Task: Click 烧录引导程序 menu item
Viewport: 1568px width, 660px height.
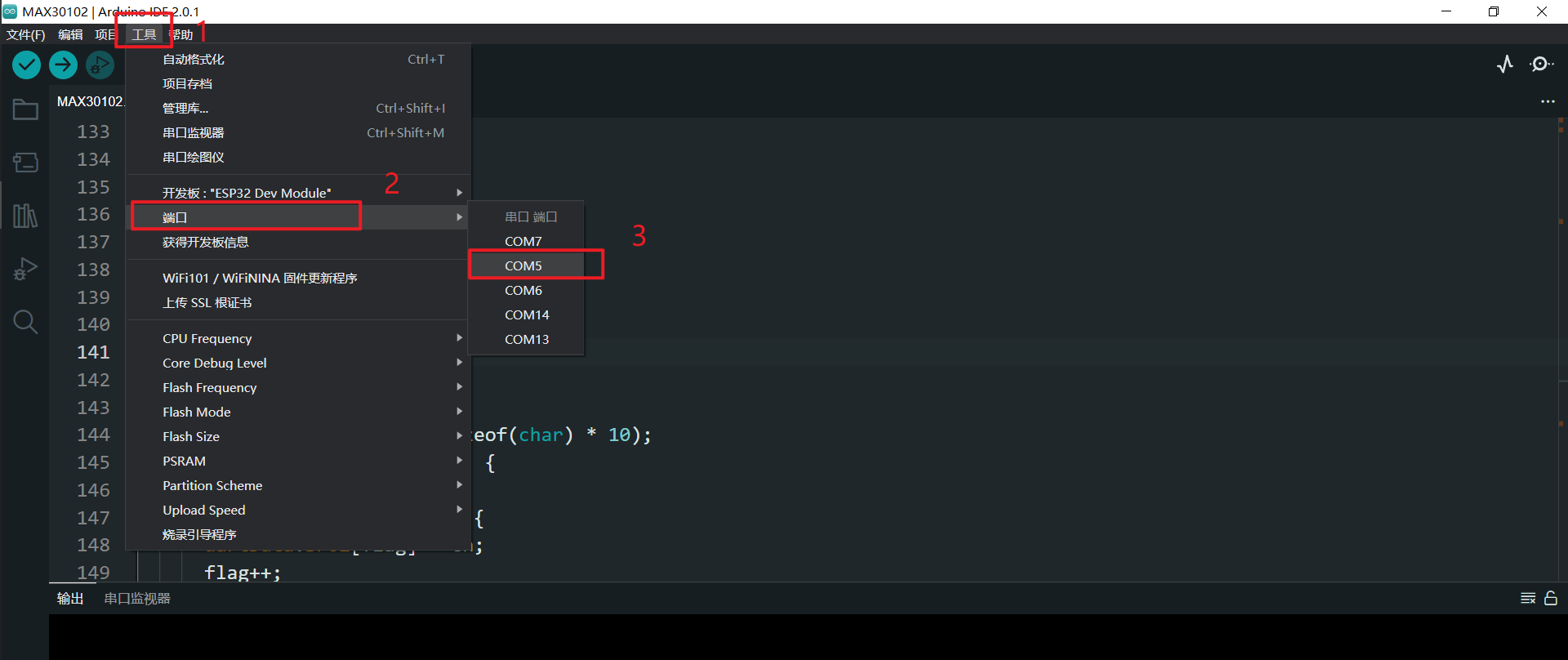Action: click(x=299, y=534)
